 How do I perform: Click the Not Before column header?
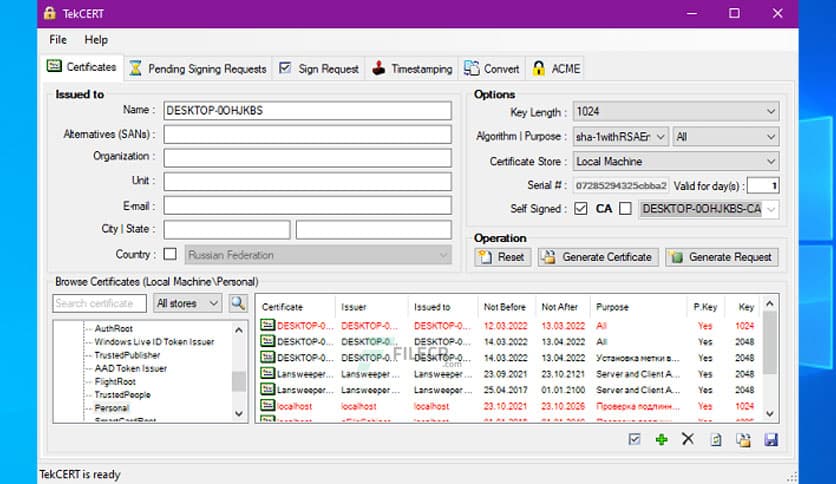pos(504,307)
